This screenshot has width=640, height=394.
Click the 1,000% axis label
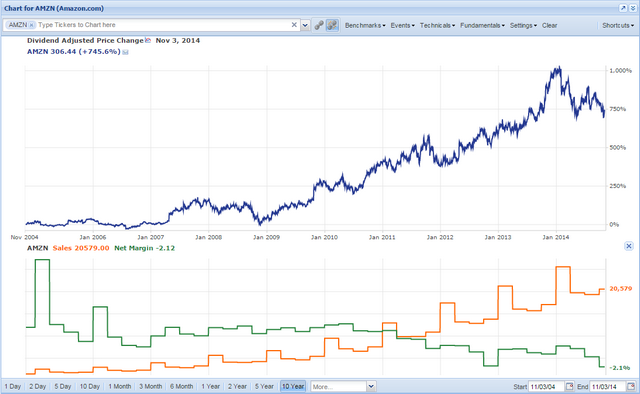tap(620, 71)
